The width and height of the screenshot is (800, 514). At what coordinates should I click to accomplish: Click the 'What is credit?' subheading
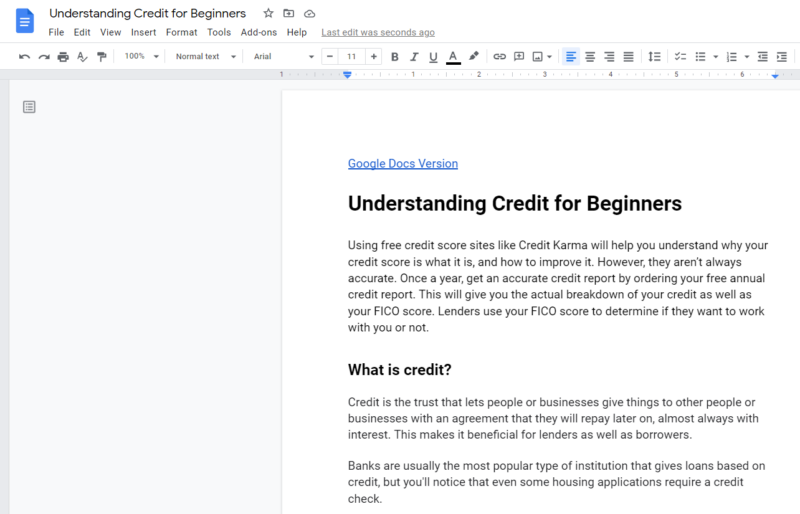399,370
